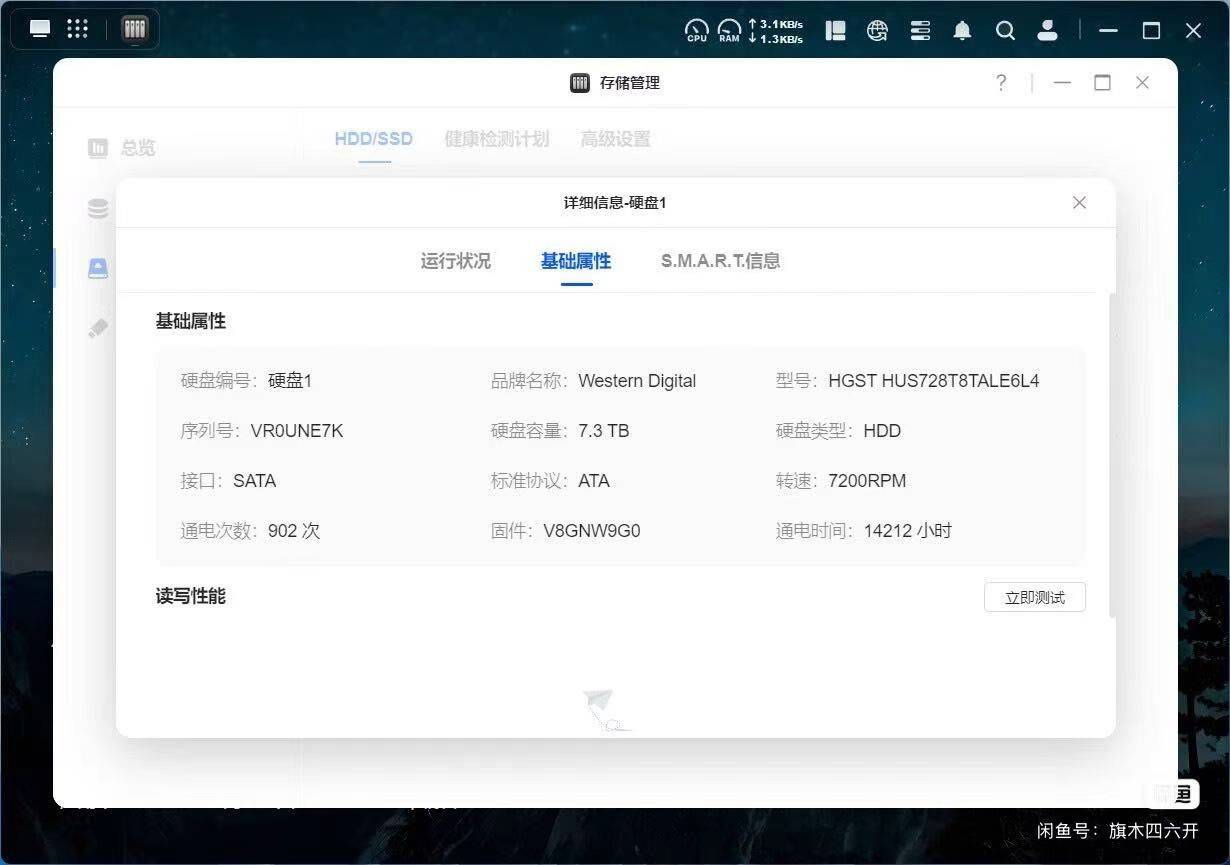Select the storage pool icon in sidebar
1230x865 pixels.
coord(97,207)
